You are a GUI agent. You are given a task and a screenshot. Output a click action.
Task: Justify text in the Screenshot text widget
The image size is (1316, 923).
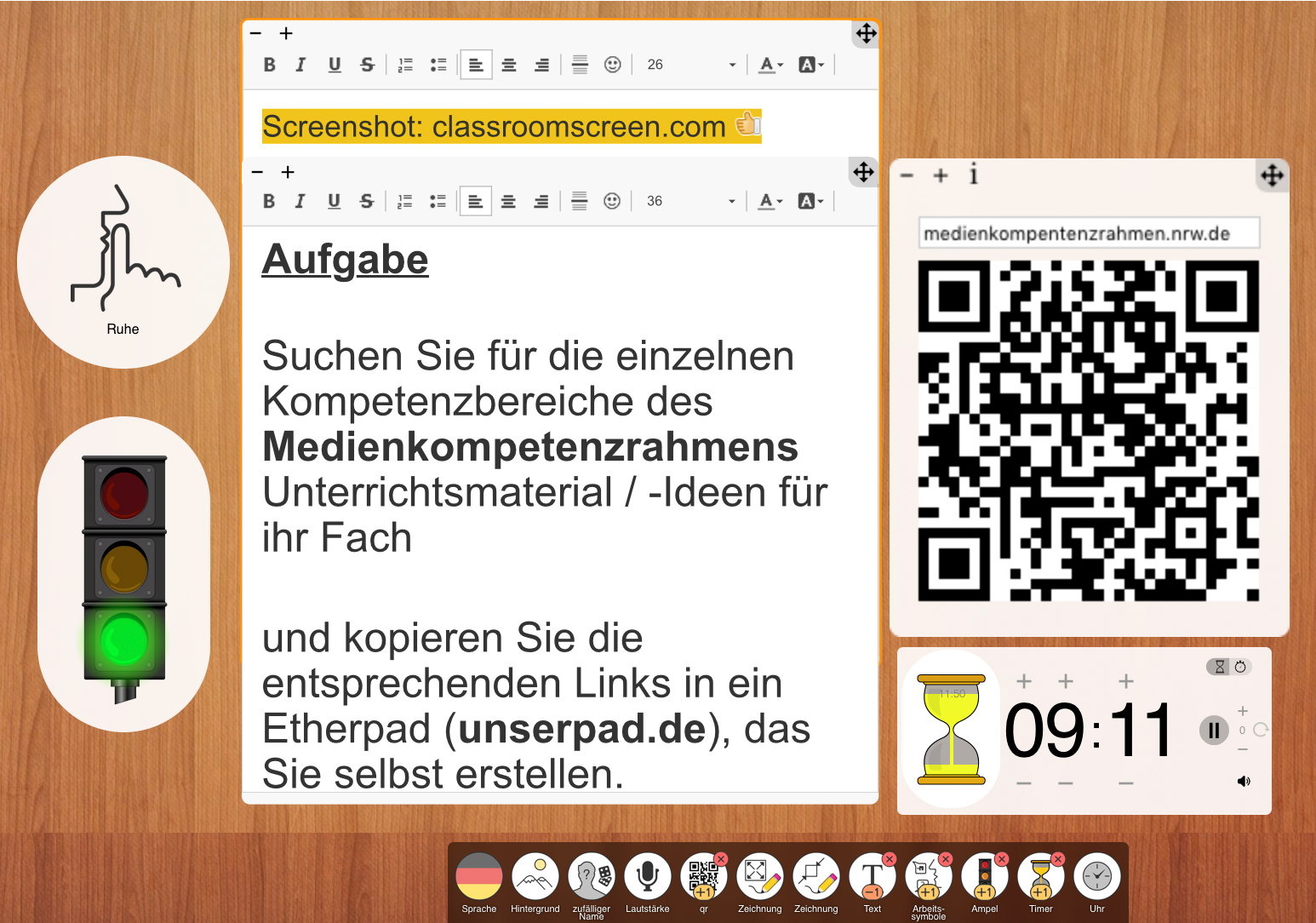click(580, 65)
